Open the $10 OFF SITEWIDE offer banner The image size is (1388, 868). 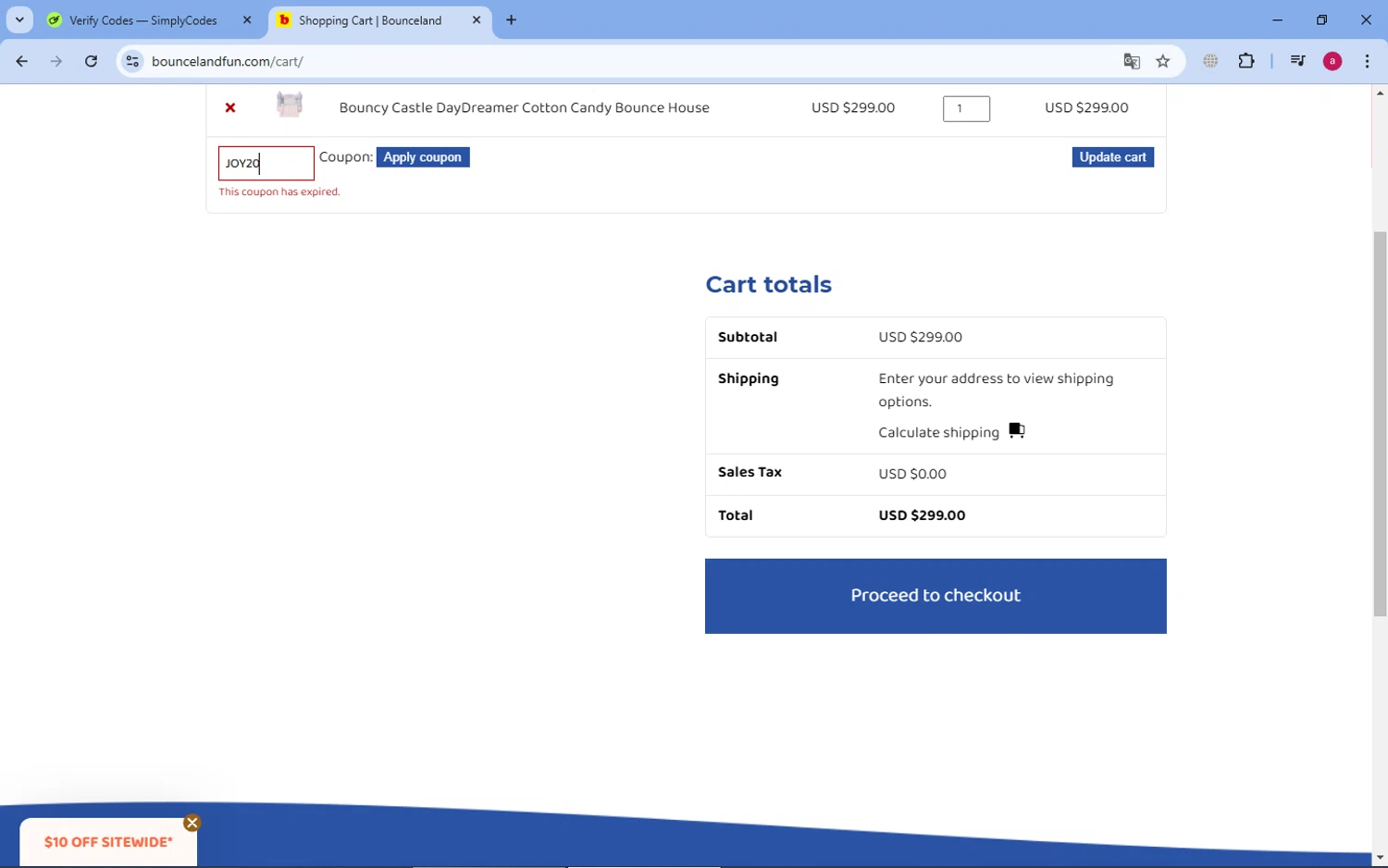click(x=108, y=842)
